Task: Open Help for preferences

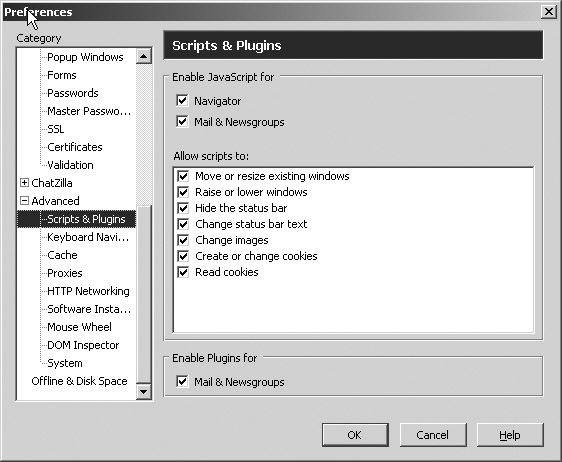Action: (x=510, y=435)
